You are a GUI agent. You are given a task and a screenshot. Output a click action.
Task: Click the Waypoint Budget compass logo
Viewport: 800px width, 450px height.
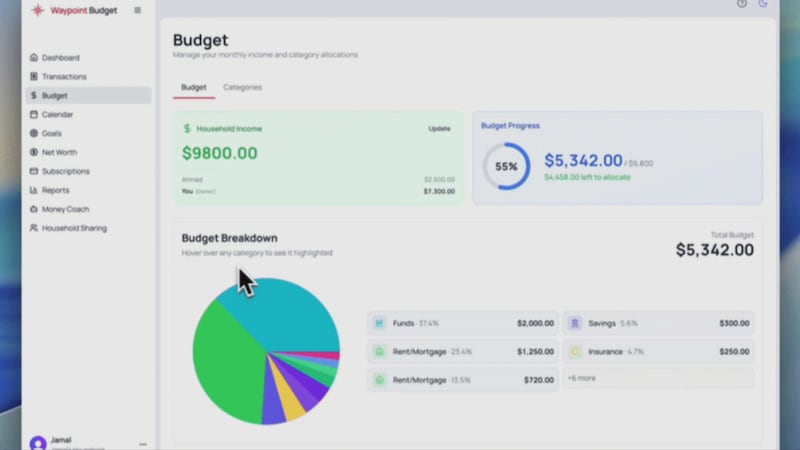coord(38,10)
